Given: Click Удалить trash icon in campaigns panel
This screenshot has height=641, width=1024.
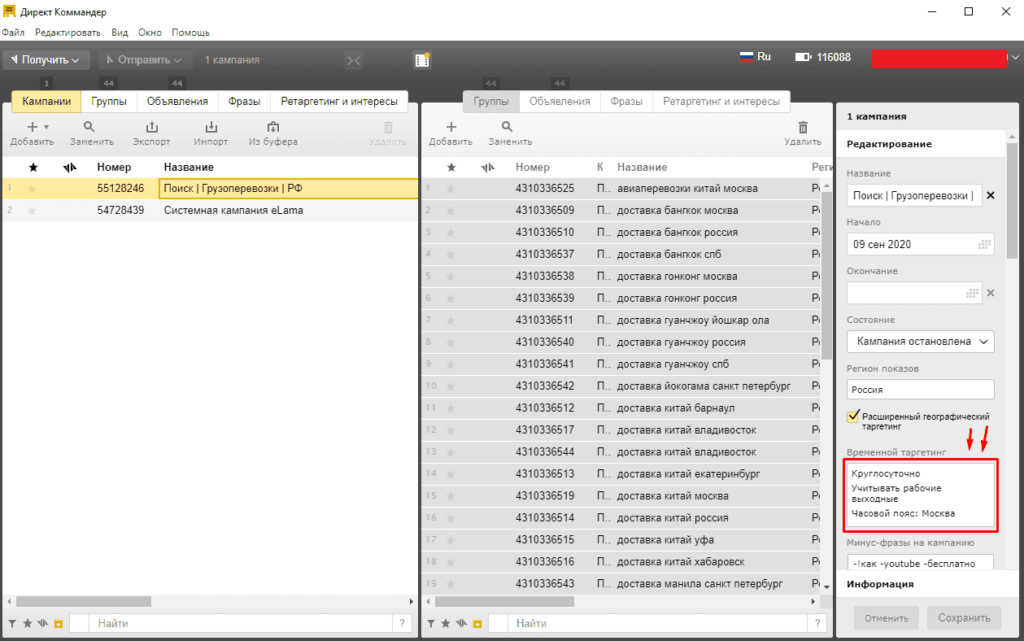Looking at the screenshot, I should click(x=388, y=127).
